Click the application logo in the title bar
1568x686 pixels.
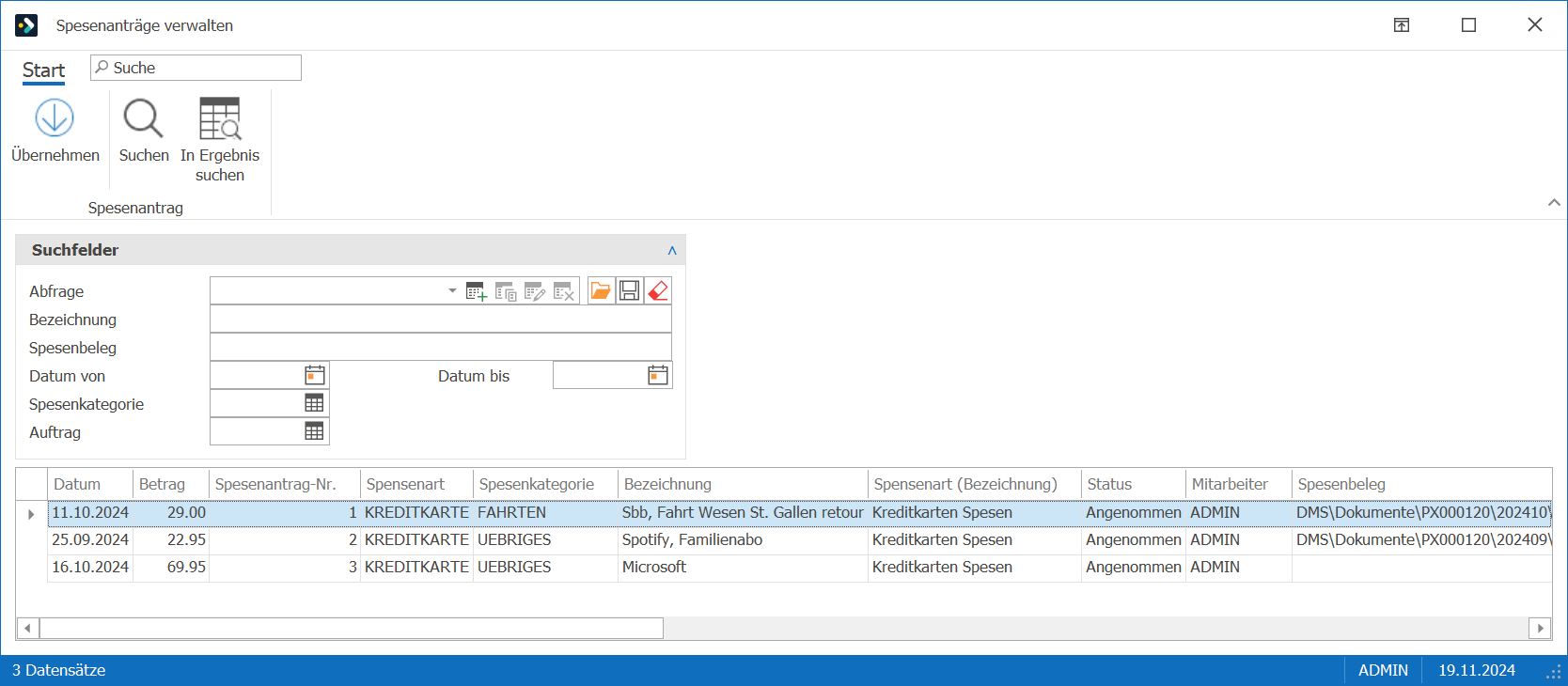pos(26,25)
